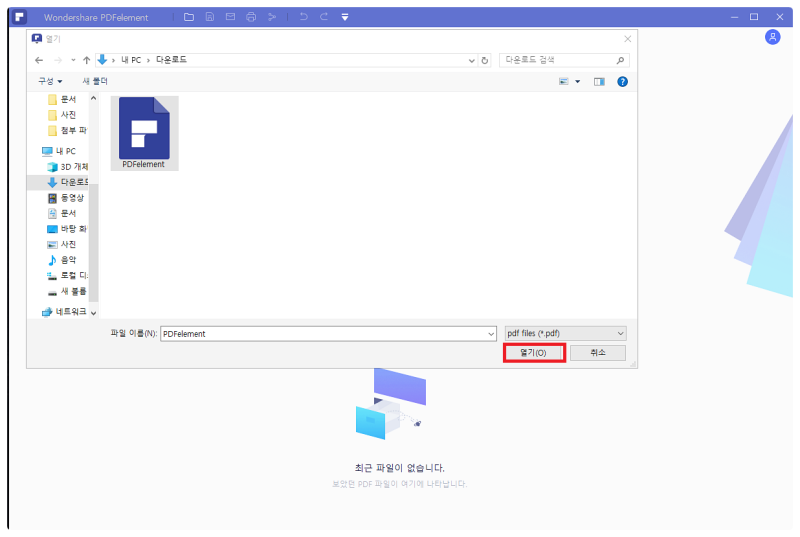Screen dimensions: 800x537
Task: Close the 열기 file dialog
Action: (628, 39)
